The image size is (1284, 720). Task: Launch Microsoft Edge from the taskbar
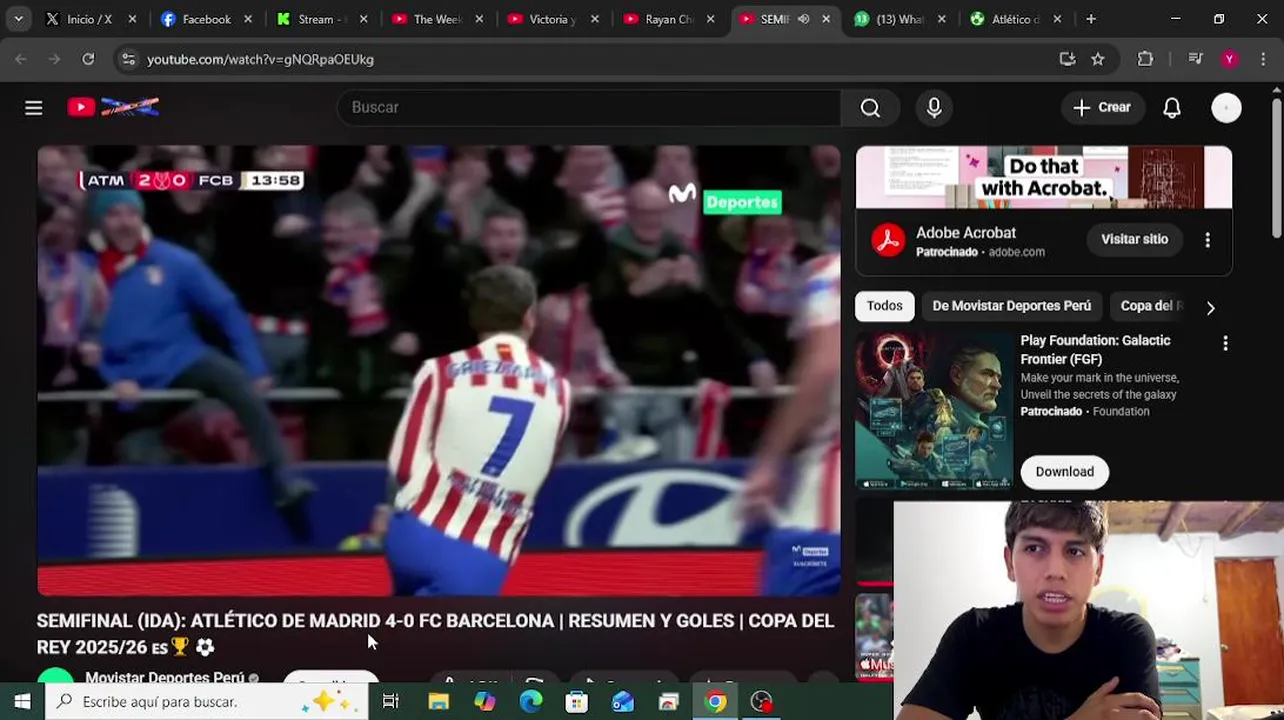530,702
